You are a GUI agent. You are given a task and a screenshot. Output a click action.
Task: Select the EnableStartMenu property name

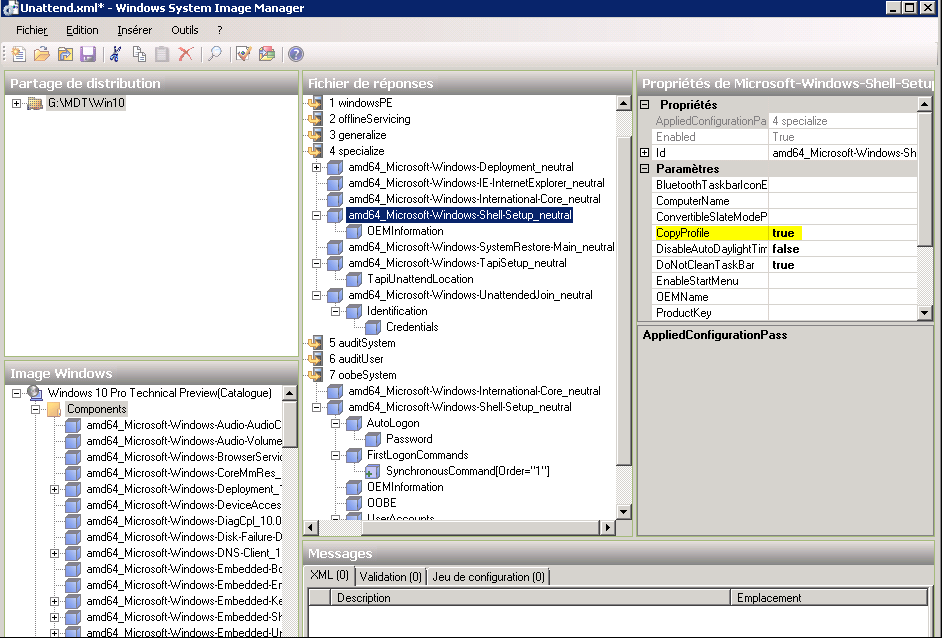click(697, 281)
